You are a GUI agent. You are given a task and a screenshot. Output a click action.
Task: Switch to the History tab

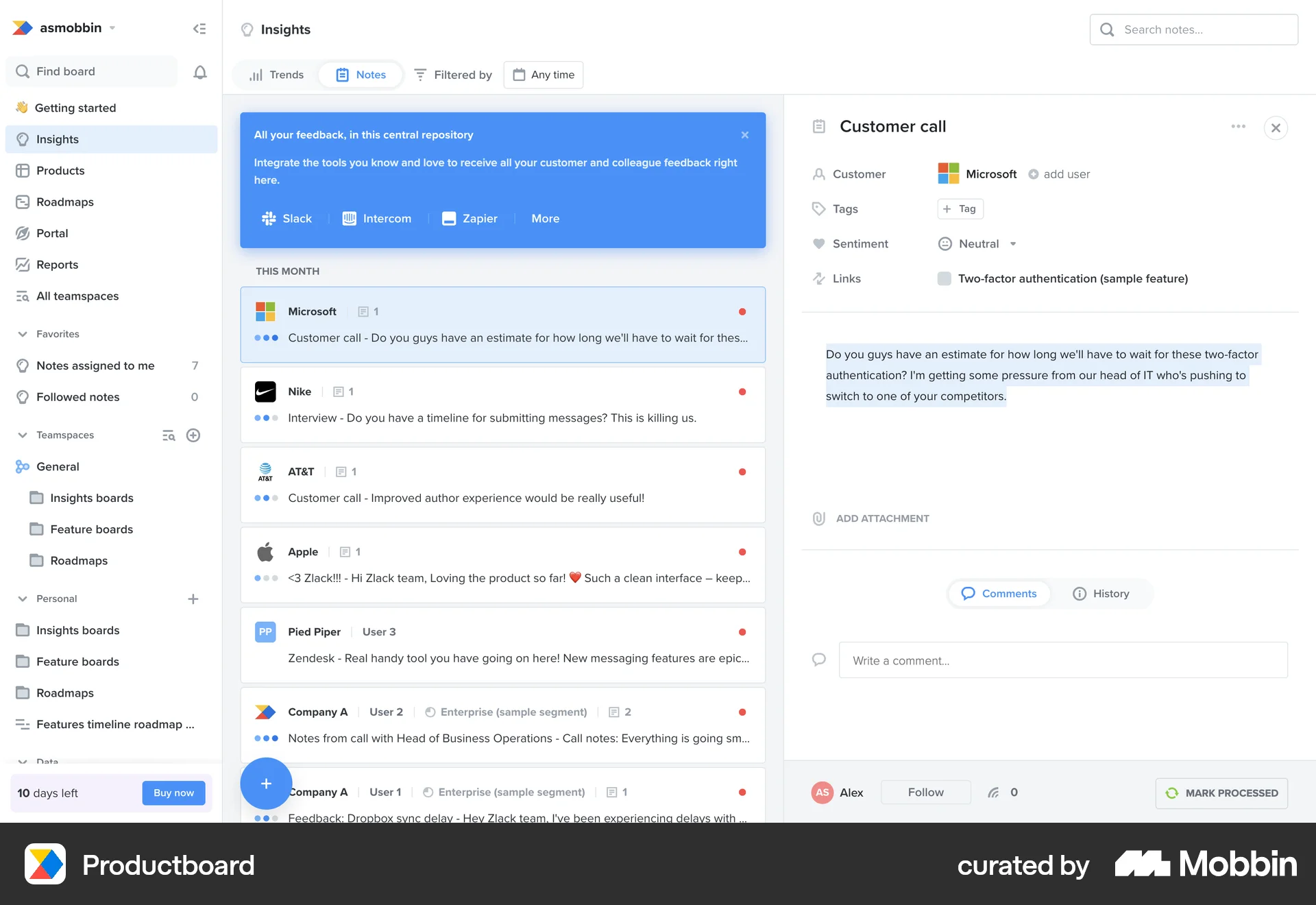click(1101, 594)
